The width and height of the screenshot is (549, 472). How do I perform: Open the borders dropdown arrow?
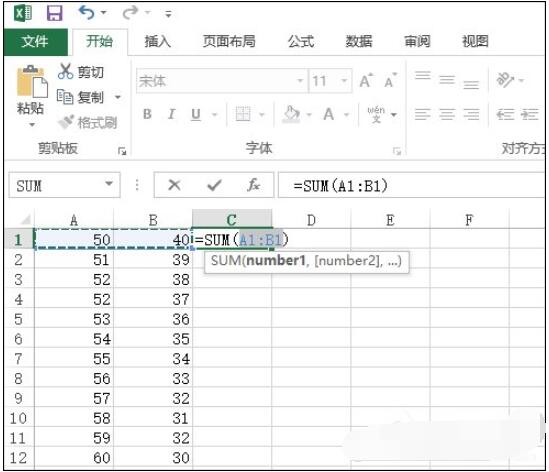point(262,114)
